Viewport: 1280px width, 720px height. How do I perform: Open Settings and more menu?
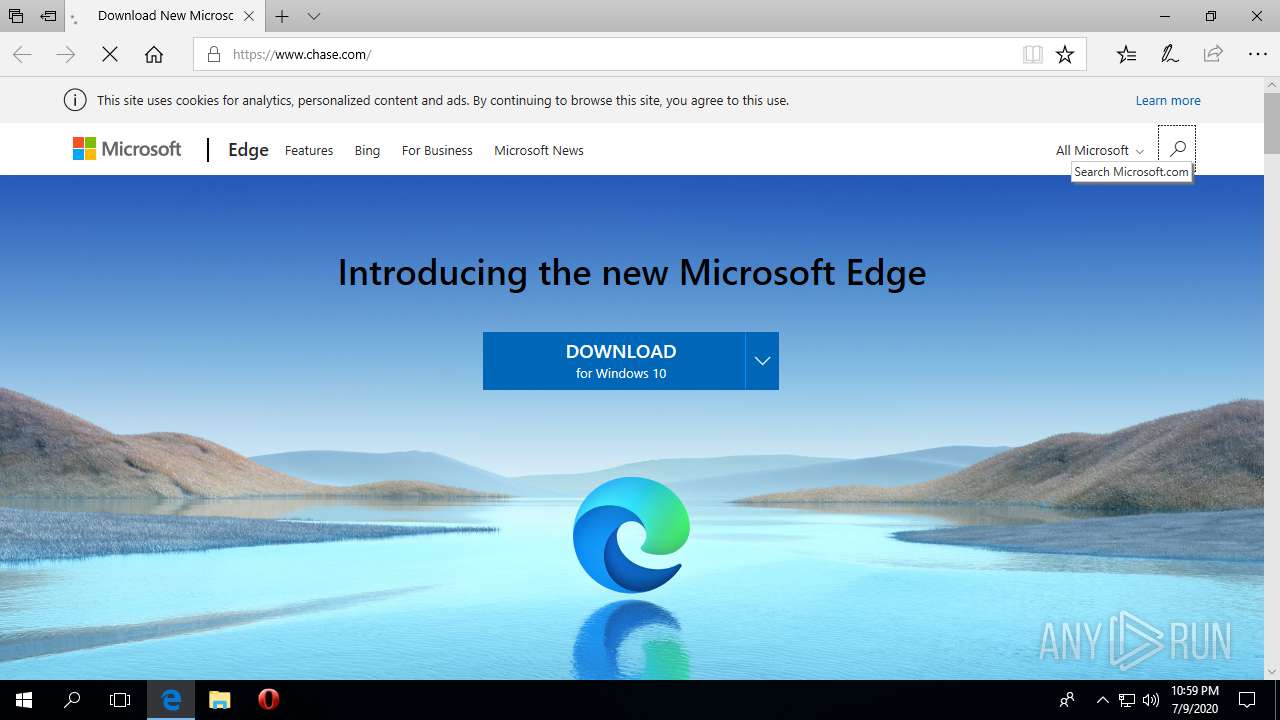[x=1258, y=54]
